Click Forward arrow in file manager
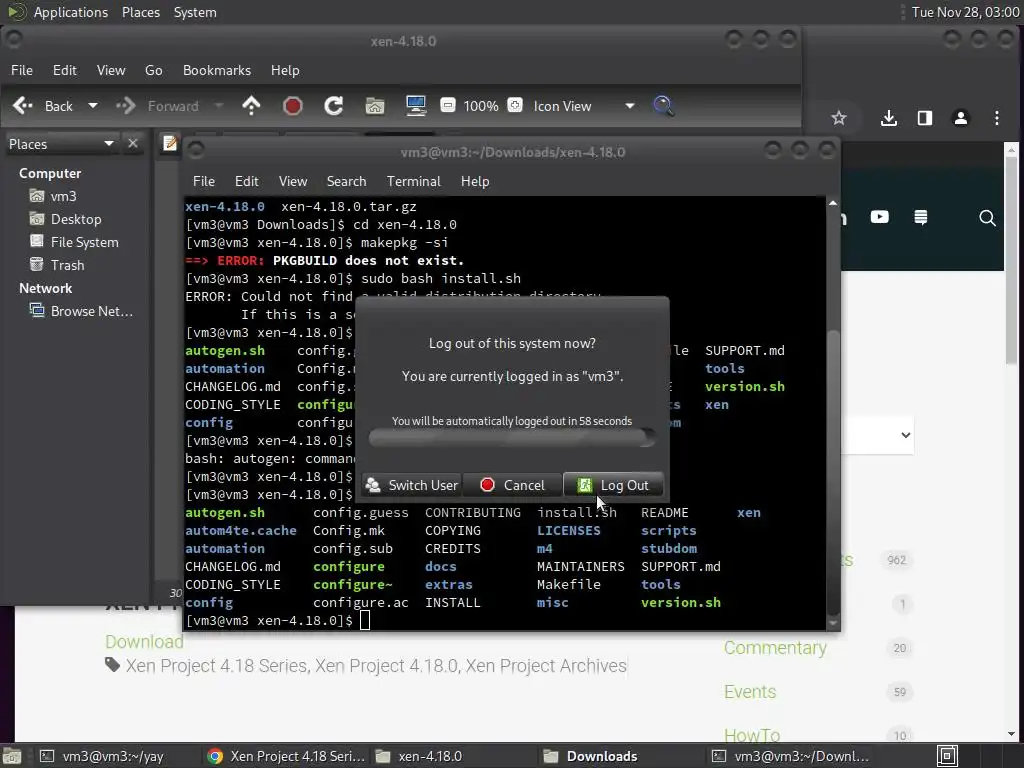 [x=125, y=106]
